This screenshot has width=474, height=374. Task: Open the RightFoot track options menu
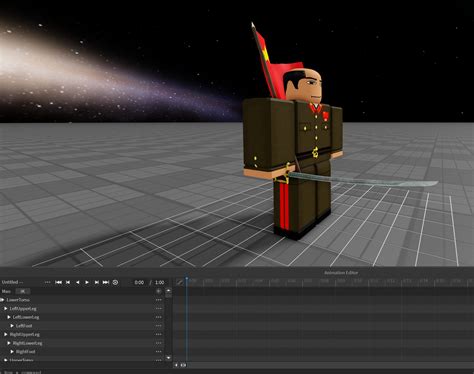pos(159,351)
